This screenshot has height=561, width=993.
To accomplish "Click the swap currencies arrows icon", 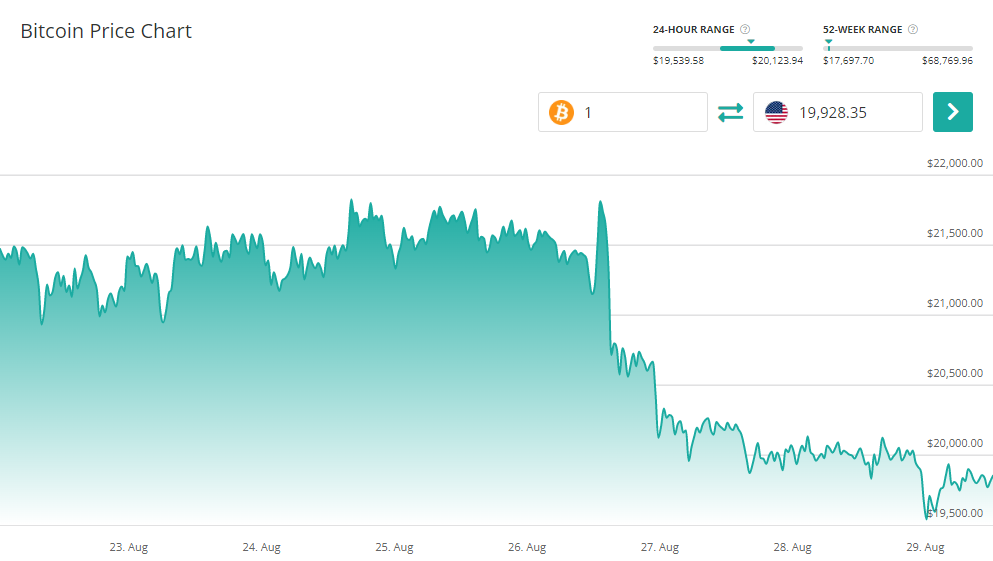I will click(x=731, y=112).
